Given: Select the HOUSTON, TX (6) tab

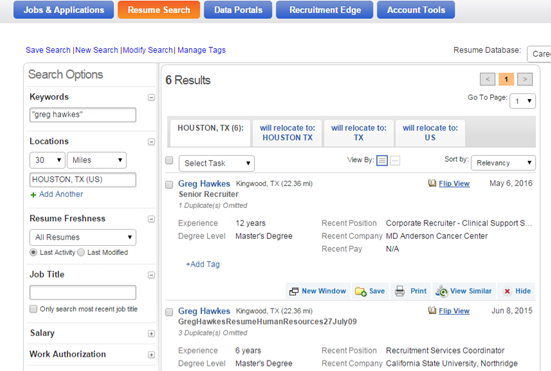Looking at the screenshot, I should pos(210,133).
